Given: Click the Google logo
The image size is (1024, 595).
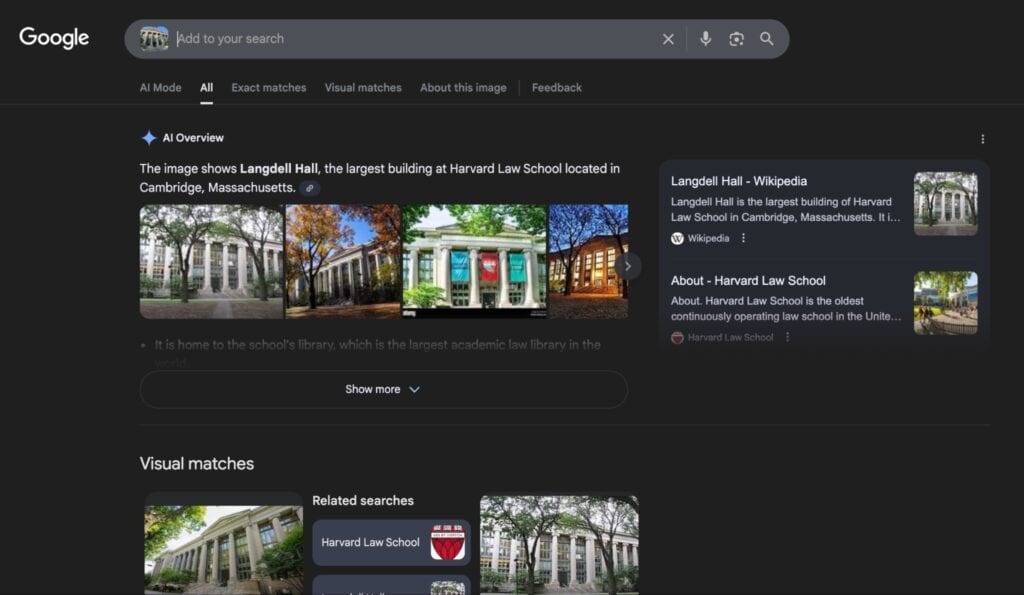Looking at the screenshot, I should [53, 38].
